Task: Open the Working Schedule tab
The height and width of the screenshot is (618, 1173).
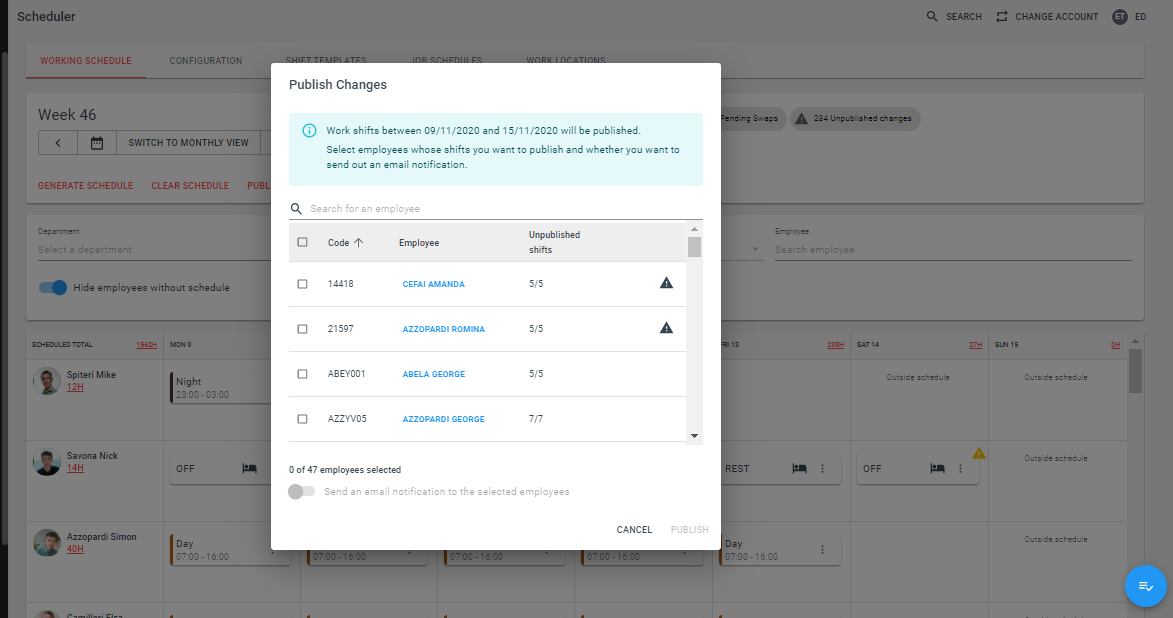Action: pyautogui.click(x=86, y=61)
